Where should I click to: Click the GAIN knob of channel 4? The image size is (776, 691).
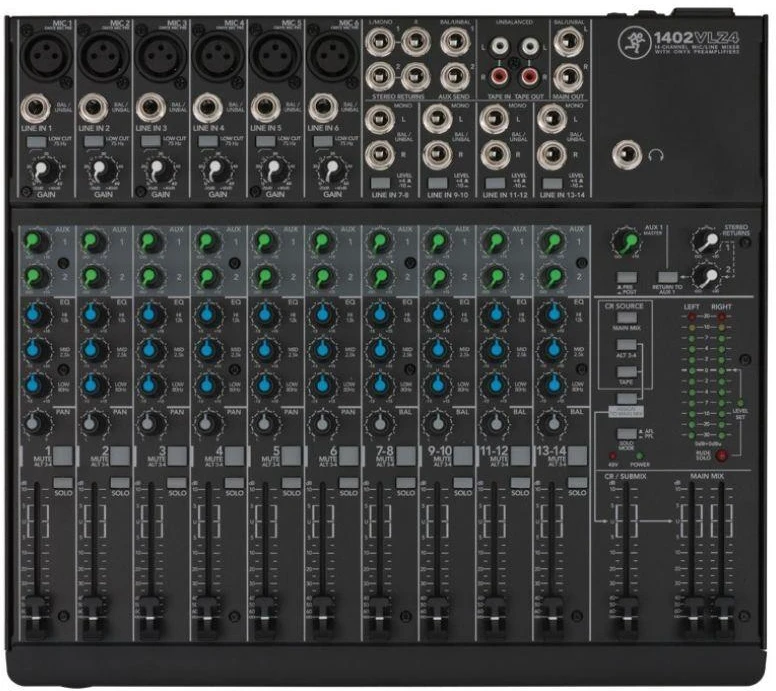[217, 171]
